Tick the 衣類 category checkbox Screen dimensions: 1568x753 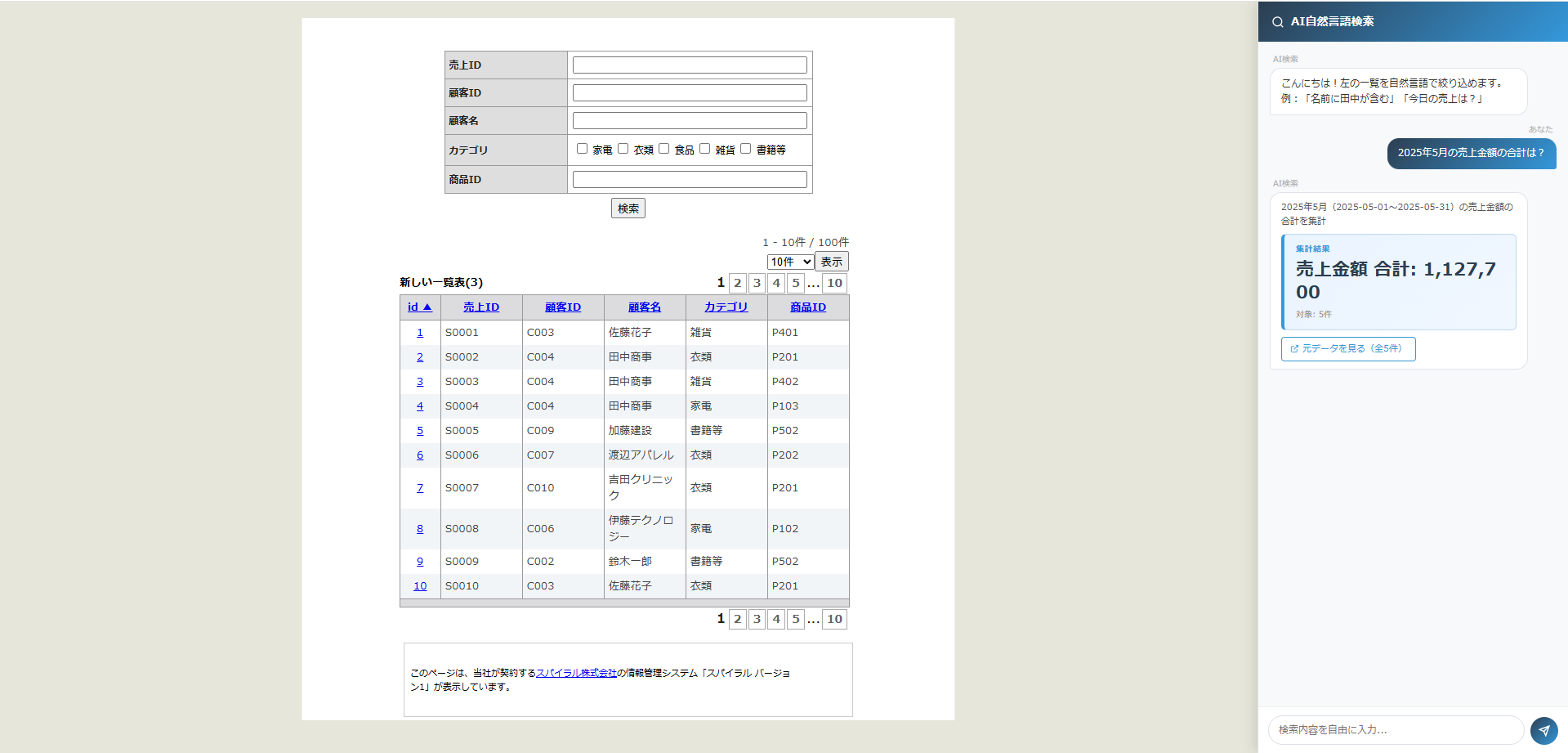click(623, 149)
